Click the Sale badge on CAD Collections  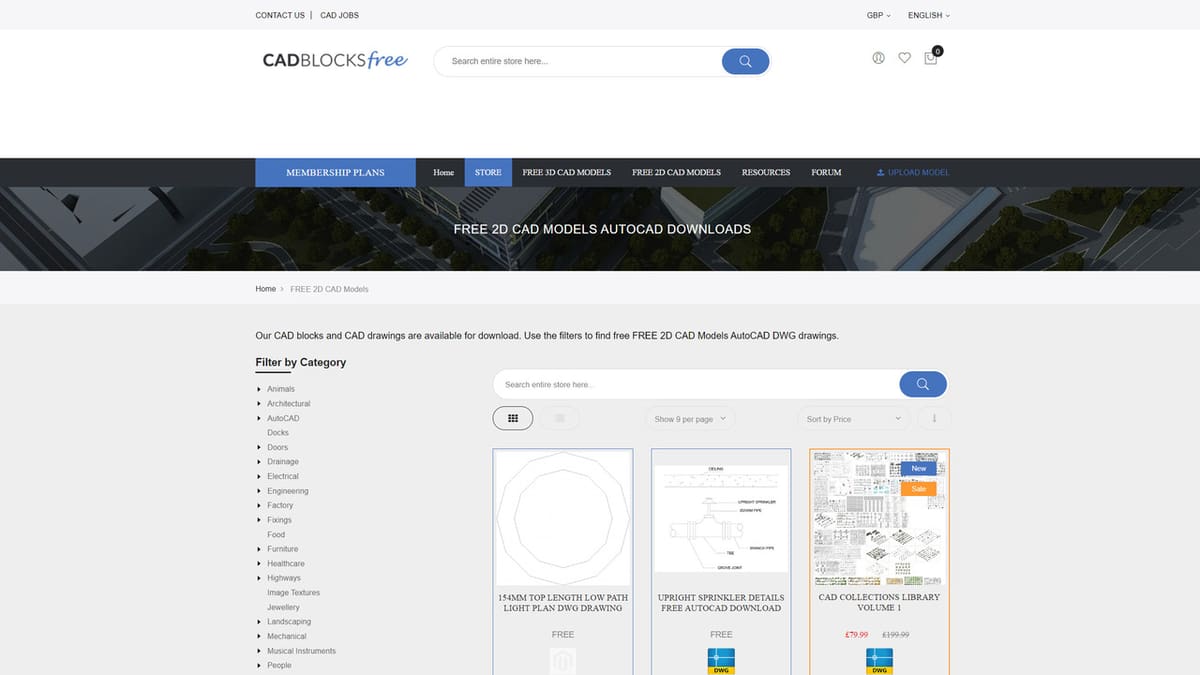click(x=918, y=489)
